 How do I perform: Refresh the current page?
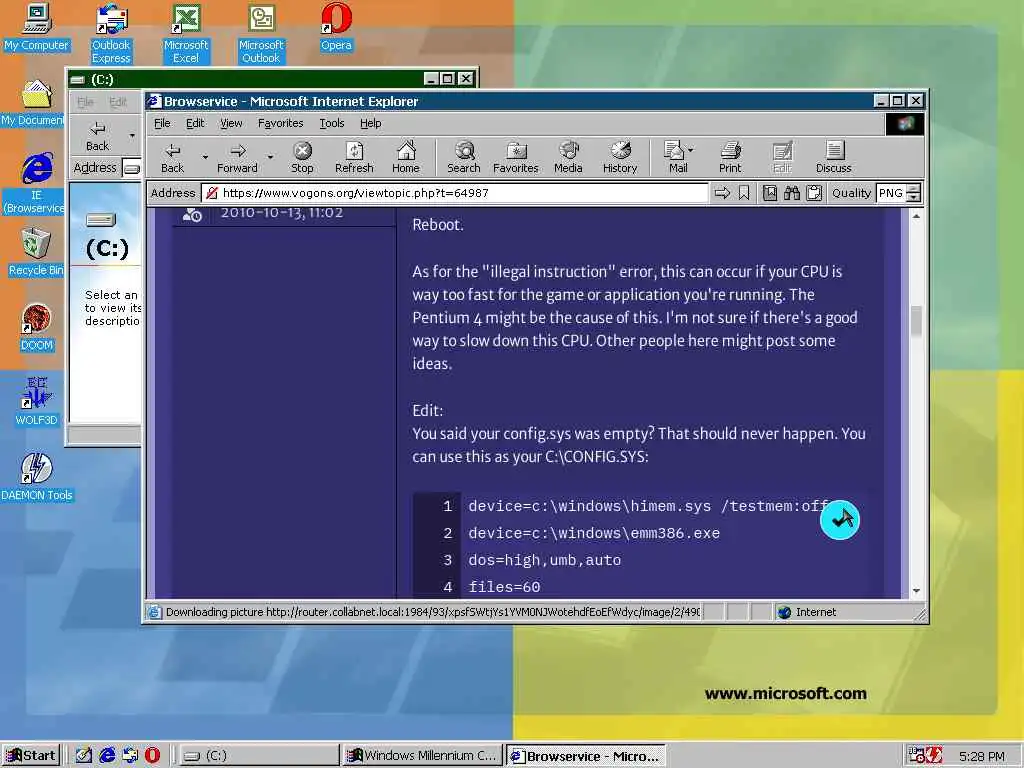pos(354,157)
